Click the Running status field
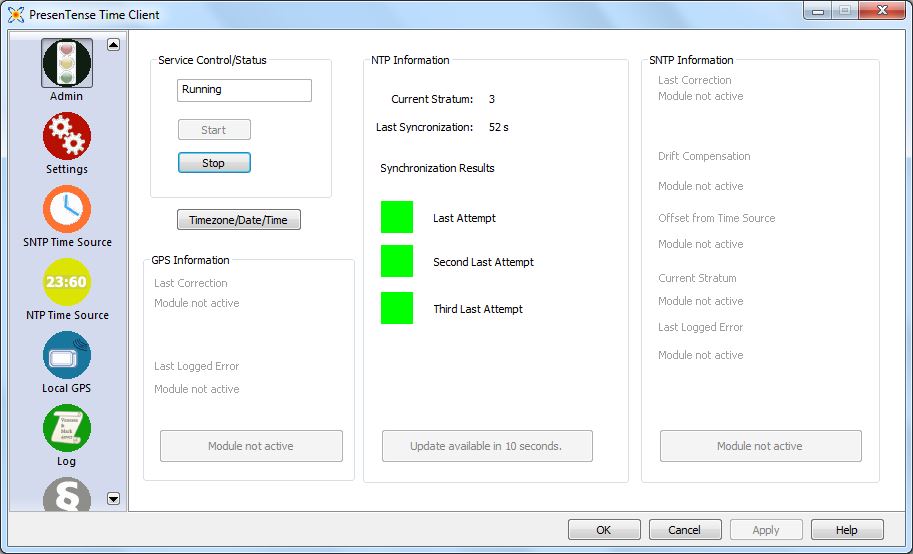This screenshot has width=913, height=554. point(245,90)
